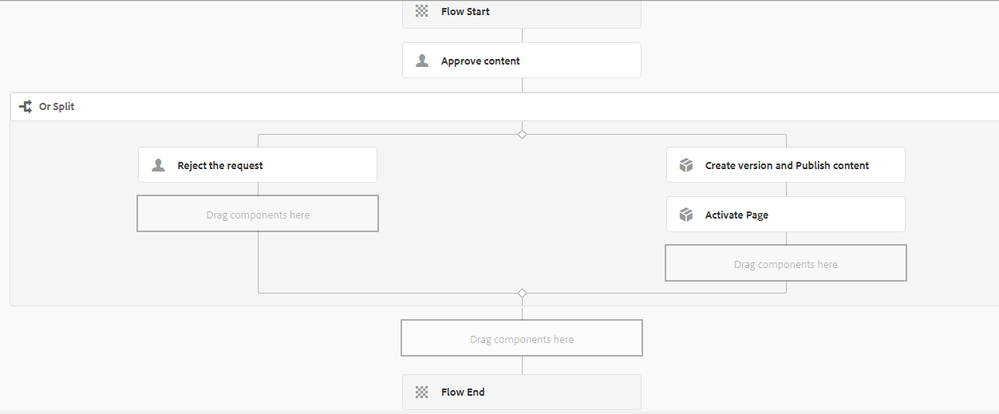999x414 pixels.
Task: Click the Flow End checkered flag icon
Action: click(x=422, y=392)
